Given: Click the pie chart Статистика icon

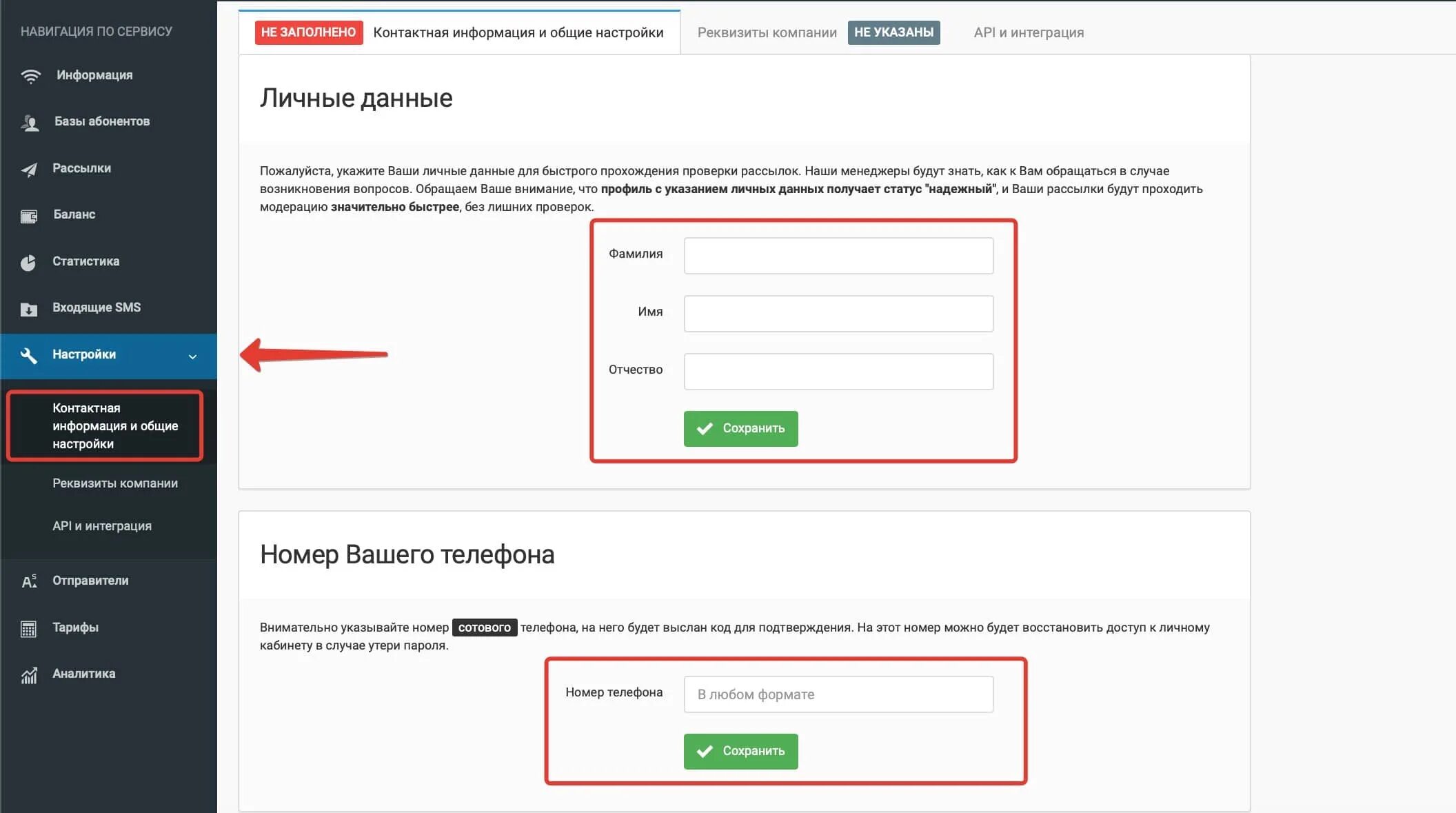Looking at the screenshot, I should [x=28, y=263].
